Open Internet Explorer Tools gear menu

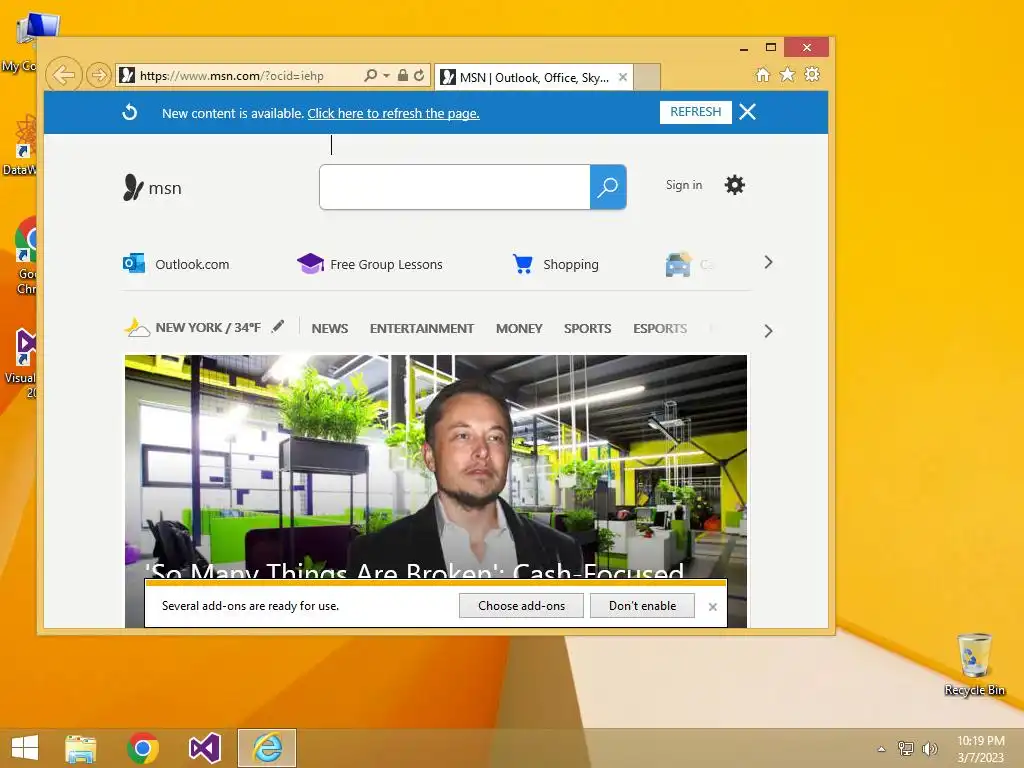pyautogui.click(x=812, y=74)
